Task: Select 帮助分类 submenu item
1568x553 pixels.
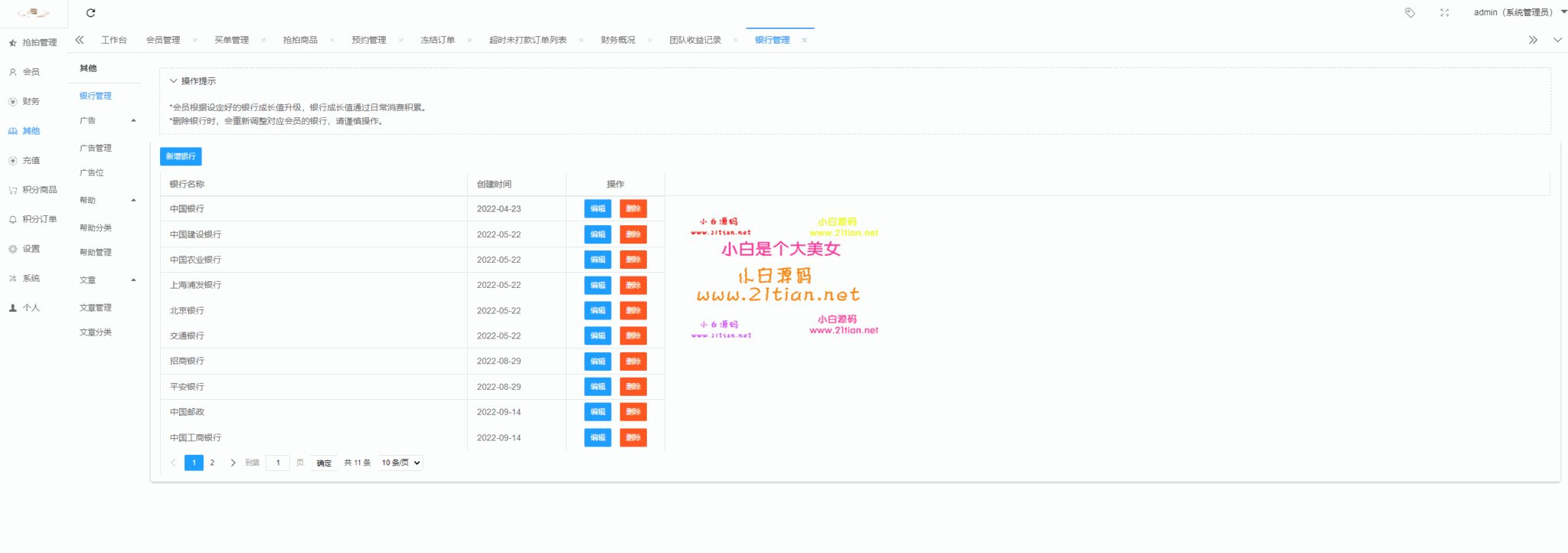Action: 96,227
